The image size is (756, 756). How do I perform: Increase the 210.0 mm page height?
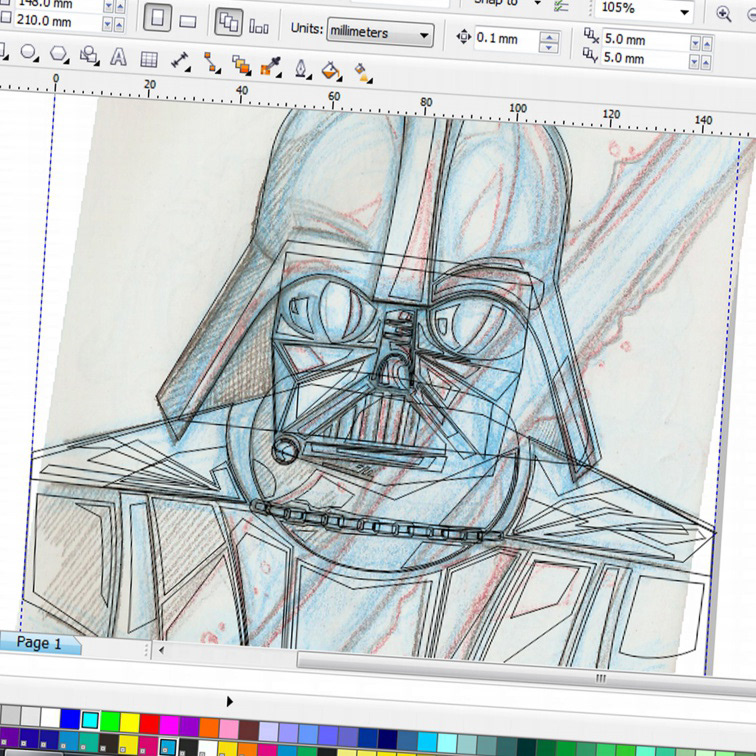(120, 24)
